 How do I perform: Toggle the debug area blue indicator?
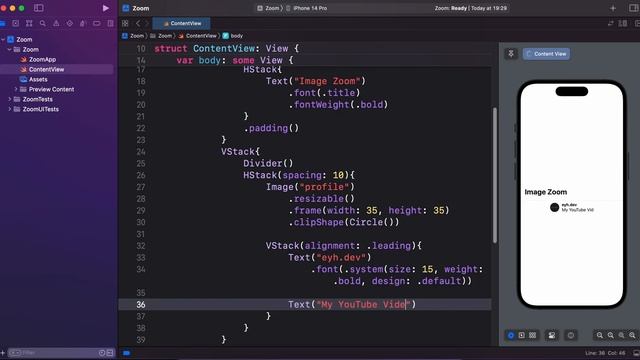click(127, 353)
